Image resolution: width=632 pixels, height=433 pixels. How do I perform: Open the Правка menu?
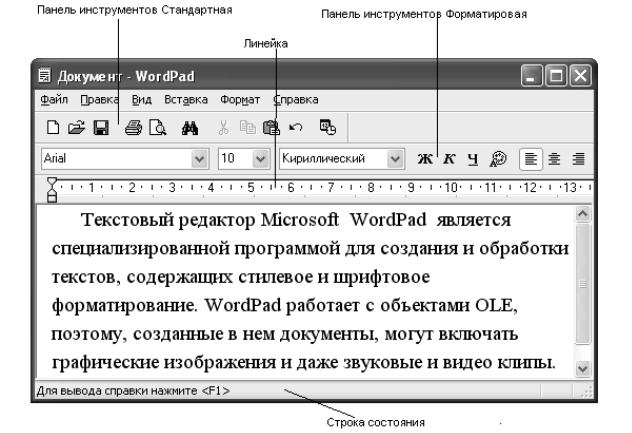pos(99,100)
